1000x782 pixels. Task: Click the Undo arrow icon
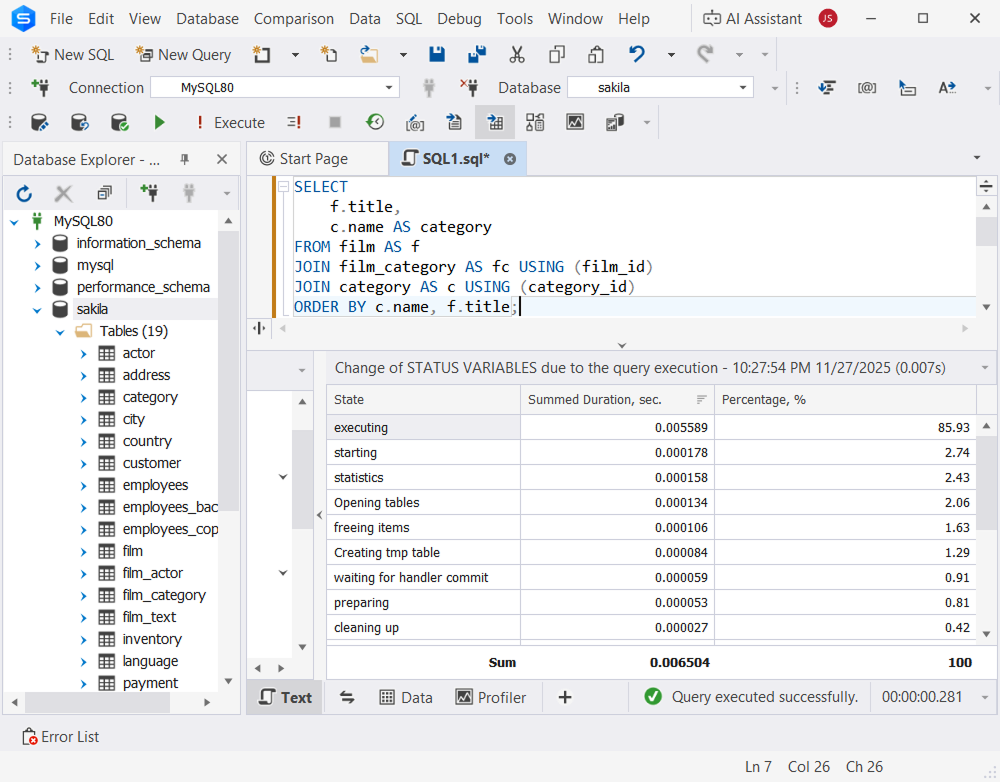pos(636,54)
